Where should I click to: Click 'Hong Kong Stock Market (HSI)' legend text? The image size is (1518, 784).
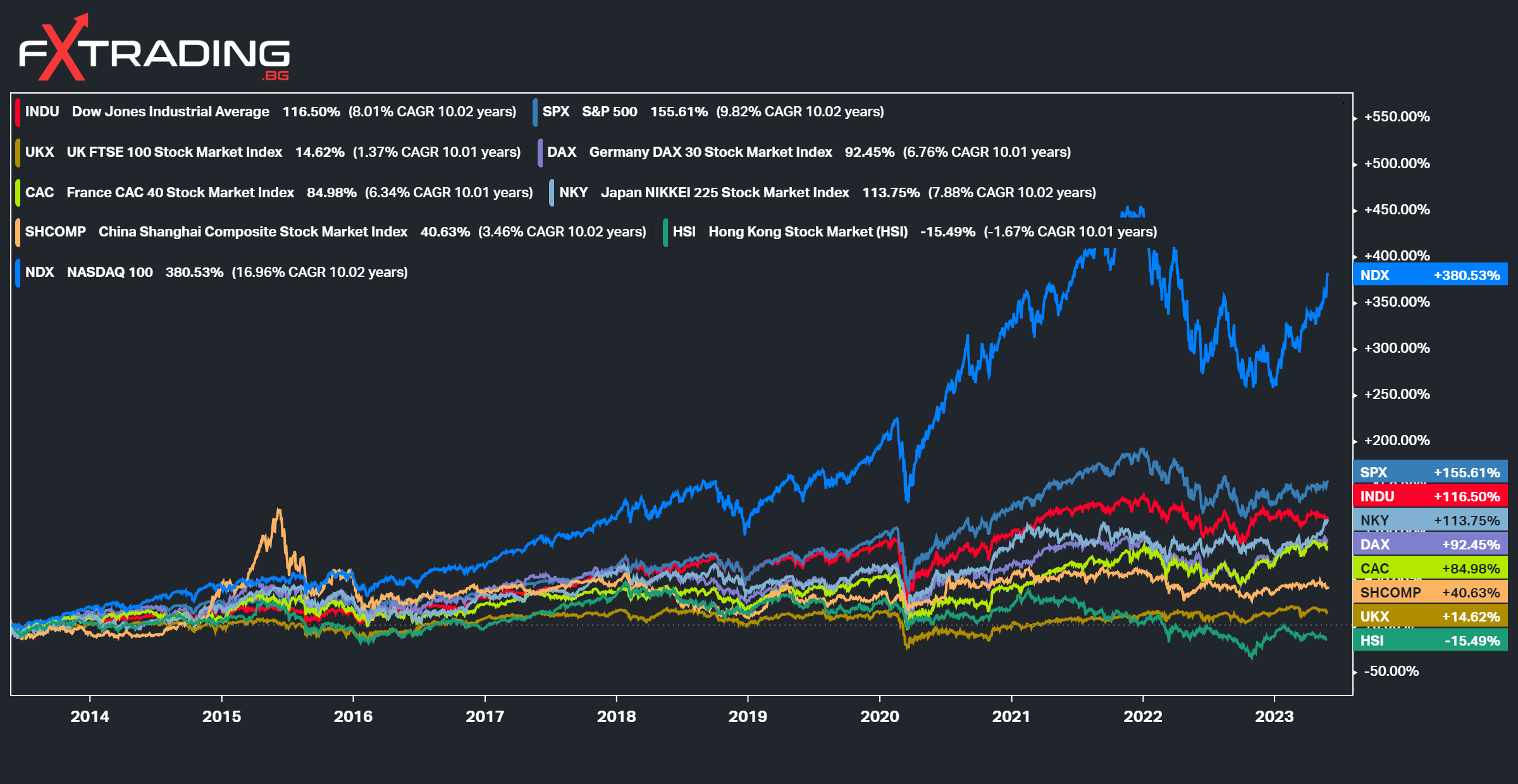808,232
